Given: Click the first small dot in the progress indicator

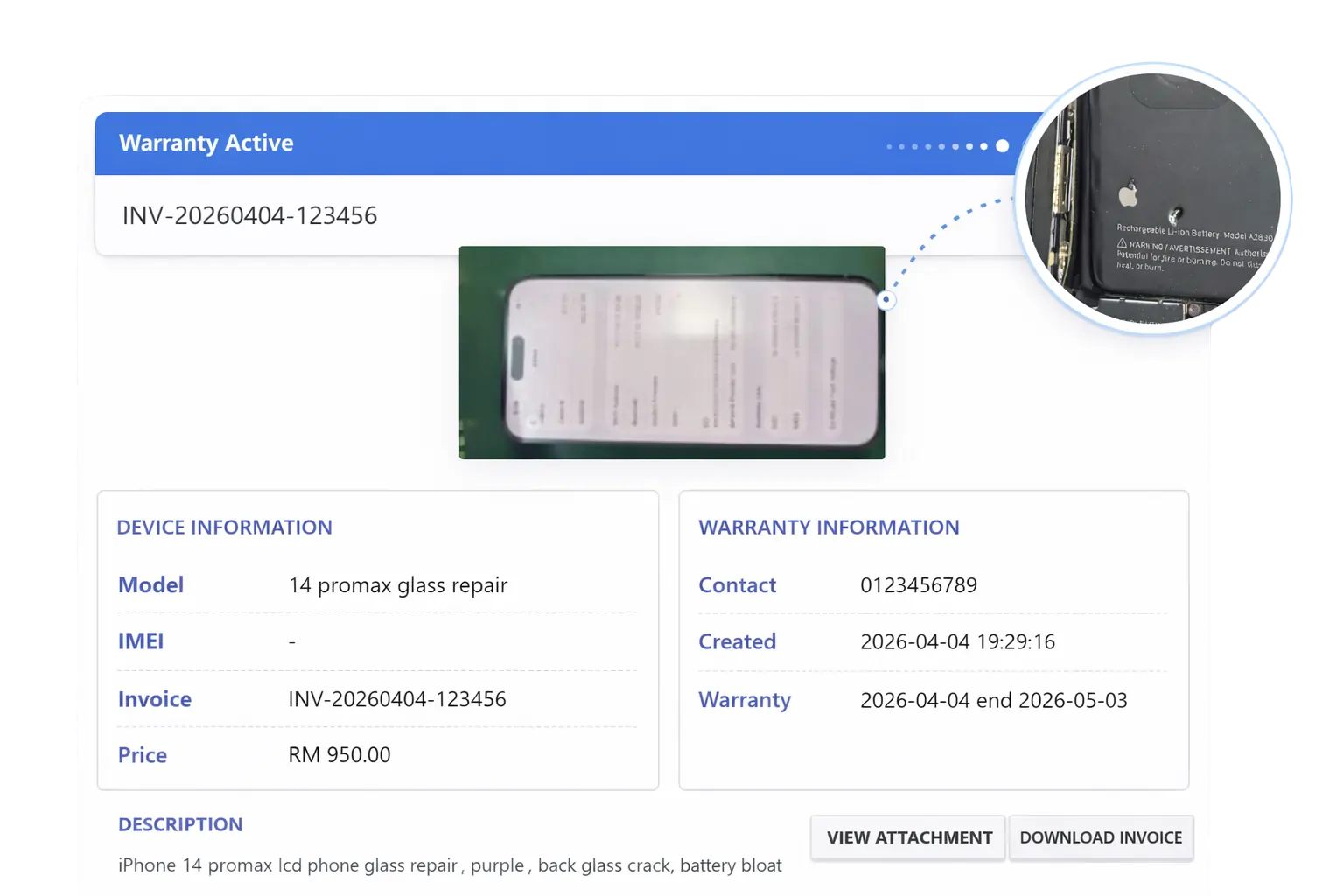Looking at the screenshot, I should (891, 145).
